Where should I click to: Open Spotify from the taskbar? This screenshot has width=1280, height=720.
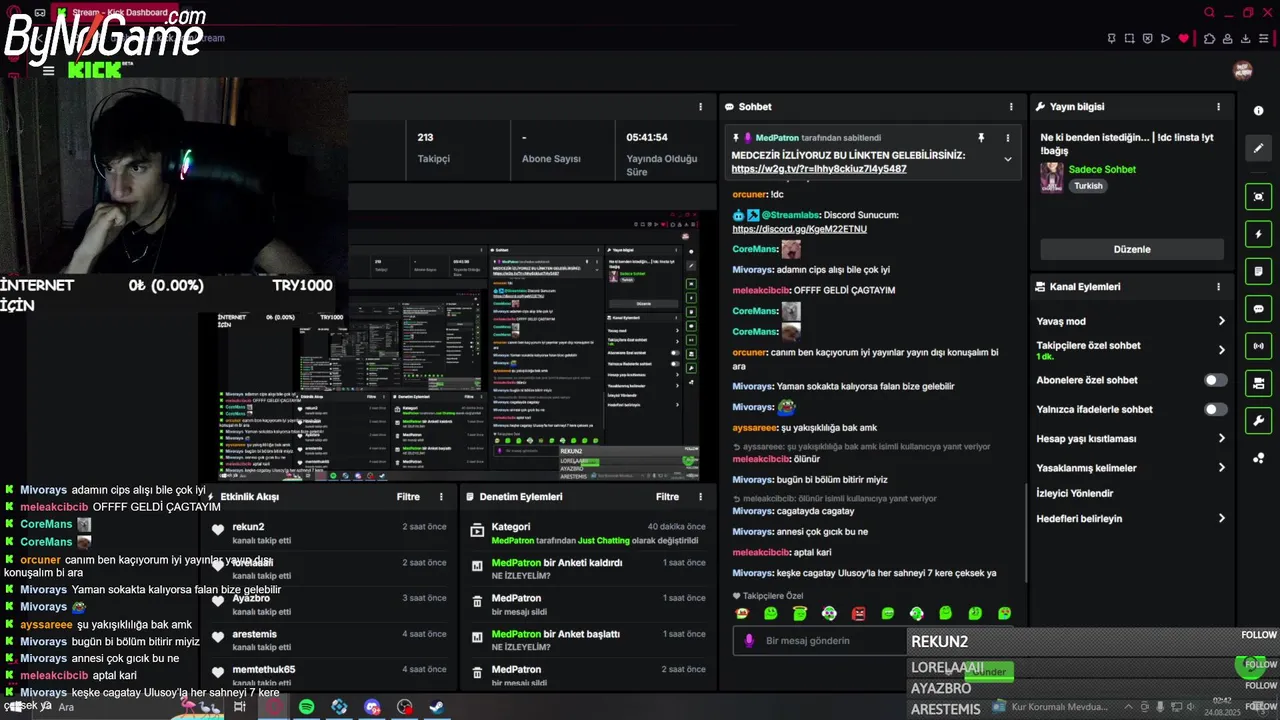(x=306, y=707)
